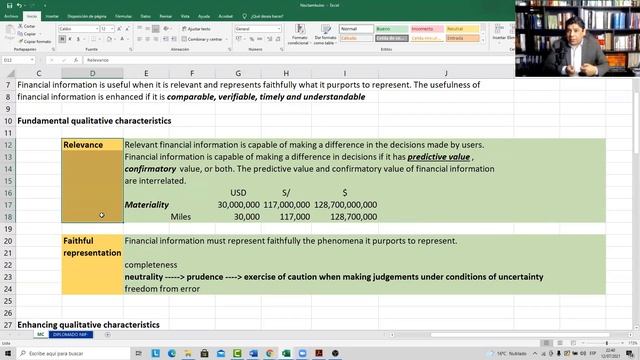The height and width of the screenshot is (360, 640).
Task: Click the Combinar y centrar button
Action: [x=202, y=39]
